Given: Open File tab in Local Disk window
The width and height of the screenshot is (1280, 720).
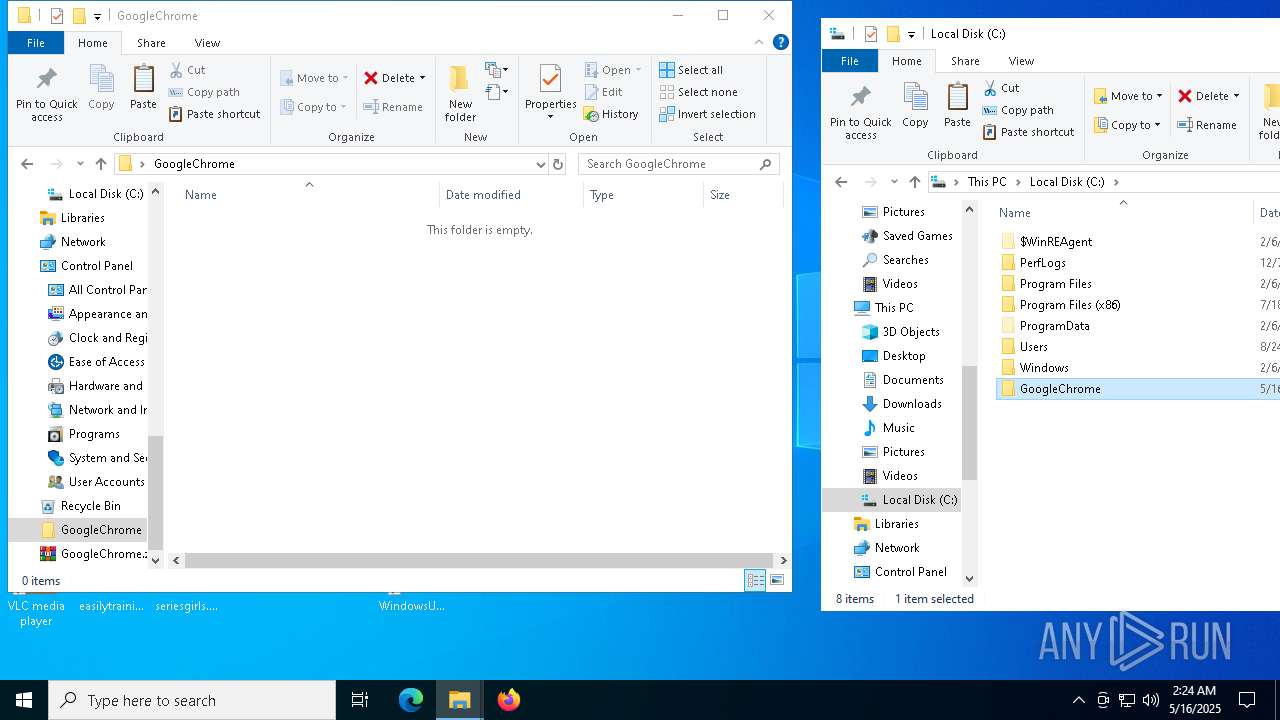Looking at the screenshot, I should point(849,61).
